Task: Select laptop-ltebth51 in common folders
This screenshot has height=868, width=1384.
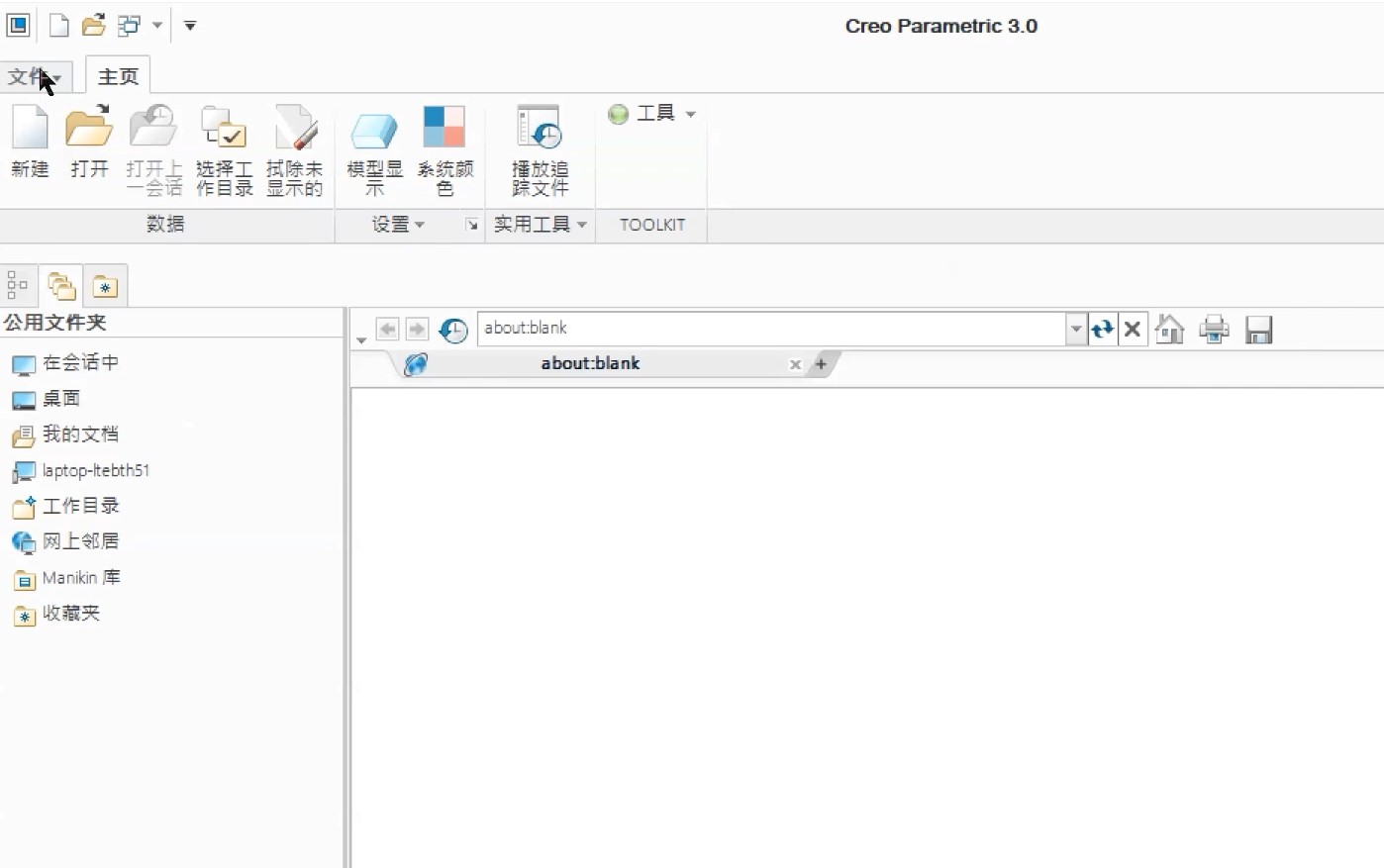Action: (x=81, y=471)
